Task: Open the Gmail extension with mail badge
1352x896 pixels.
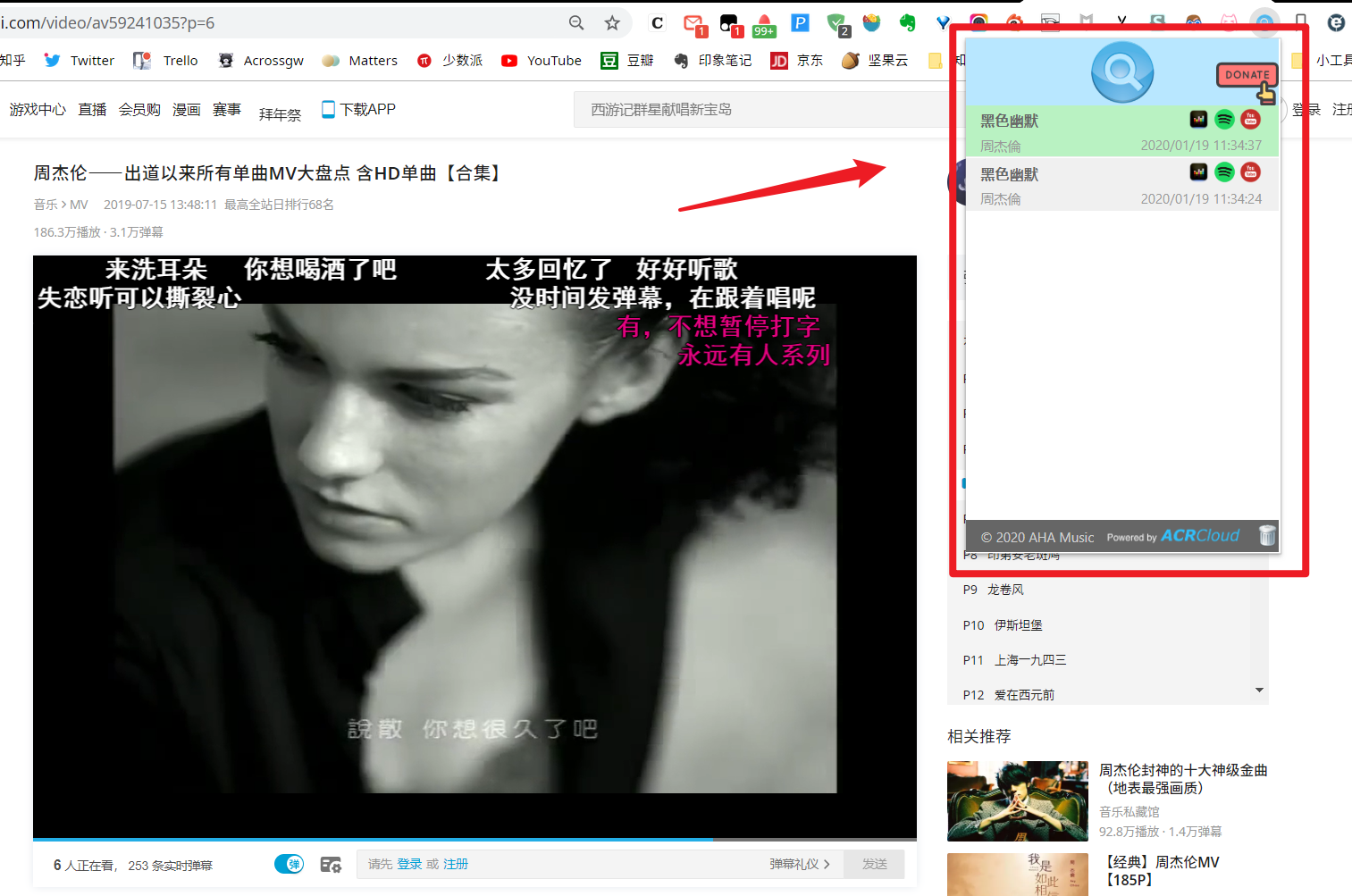Action: pos(693,24)
